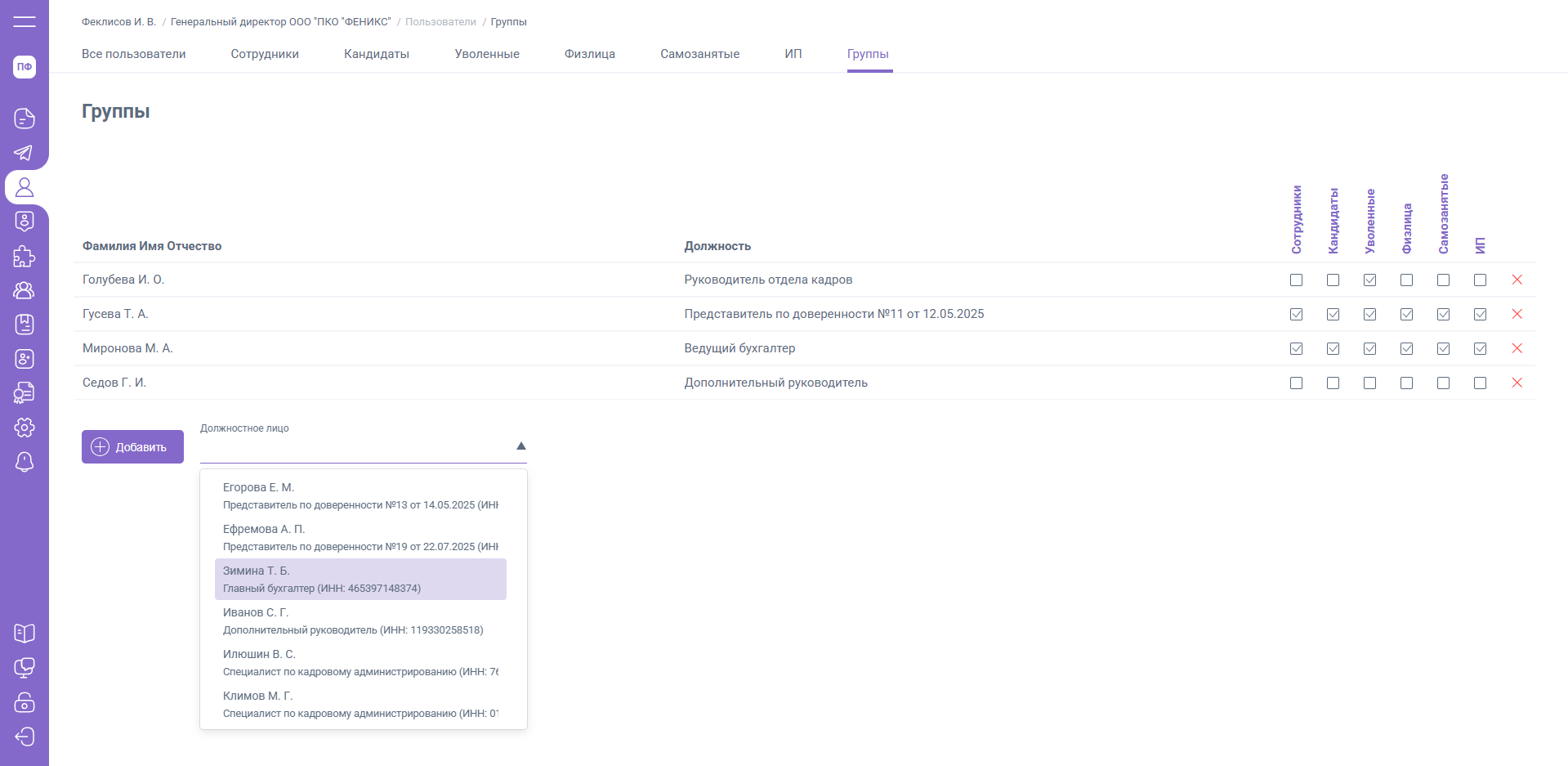Screen dimensions: 1568x766
Task: Open the notifications bell icon
Action: [25, 462]
